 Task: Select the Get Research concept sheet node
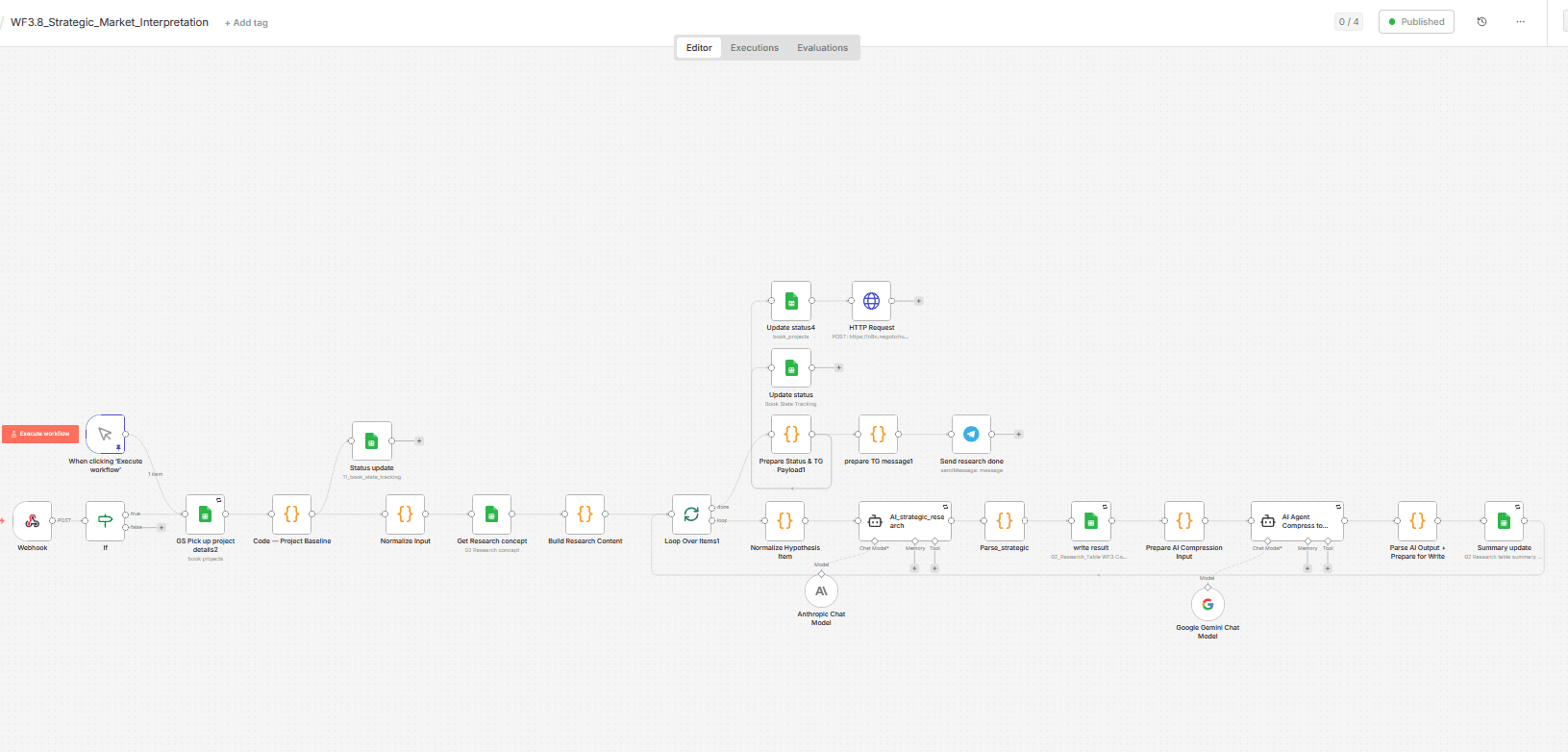(491, 514)
